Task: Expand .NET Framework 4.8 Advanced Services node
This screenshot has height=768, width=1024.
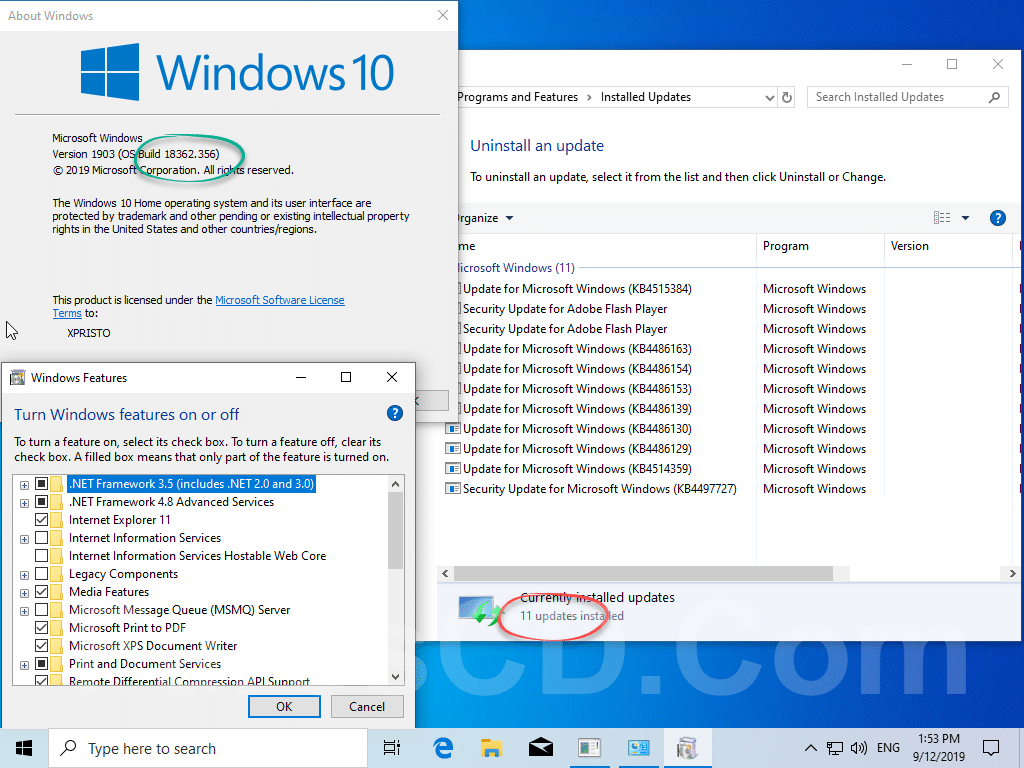Action: pyautogui.click(x=24, y=503)
